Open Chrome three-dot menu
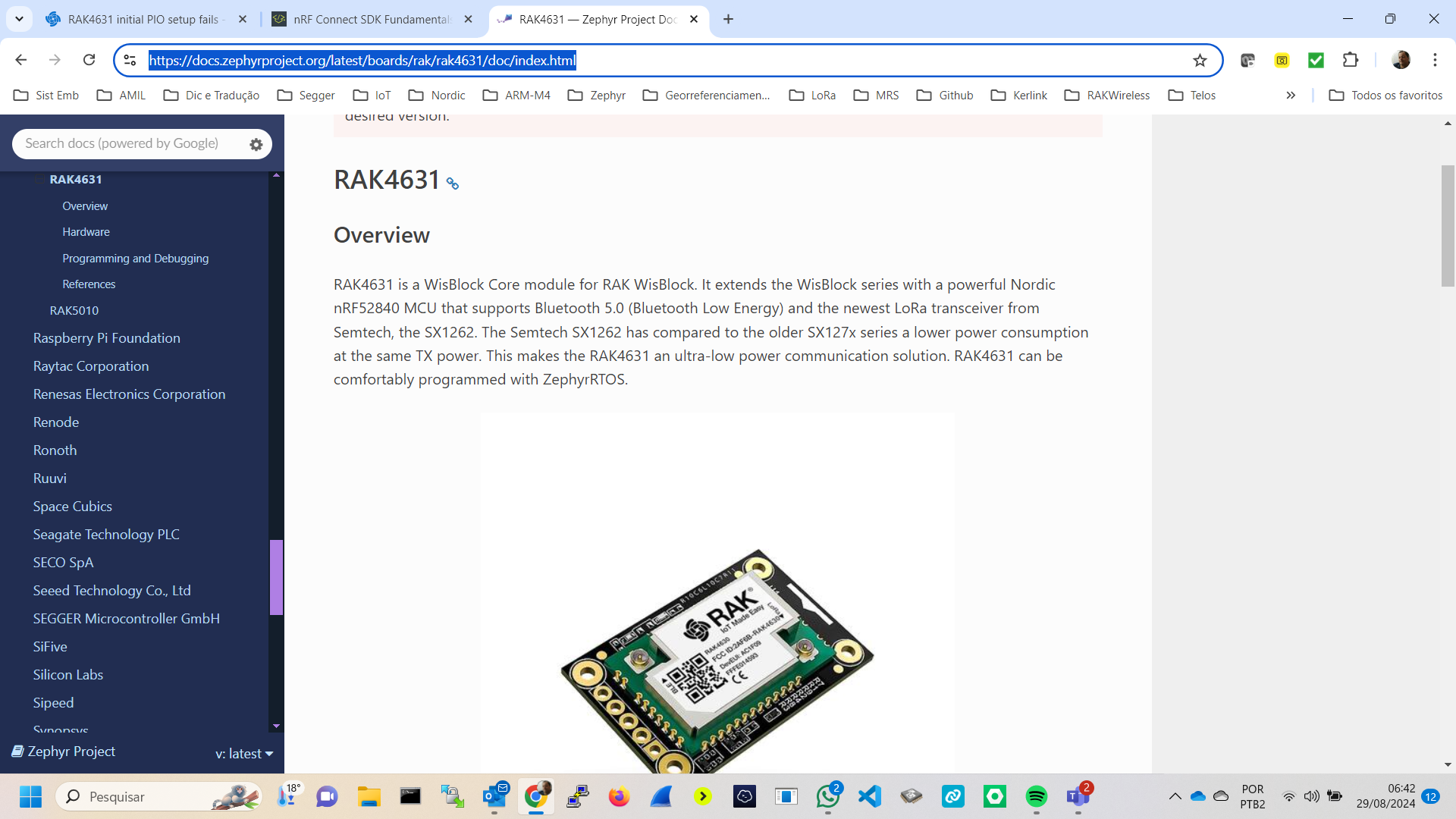1456x819 pixels. [x=1435, y=60]
